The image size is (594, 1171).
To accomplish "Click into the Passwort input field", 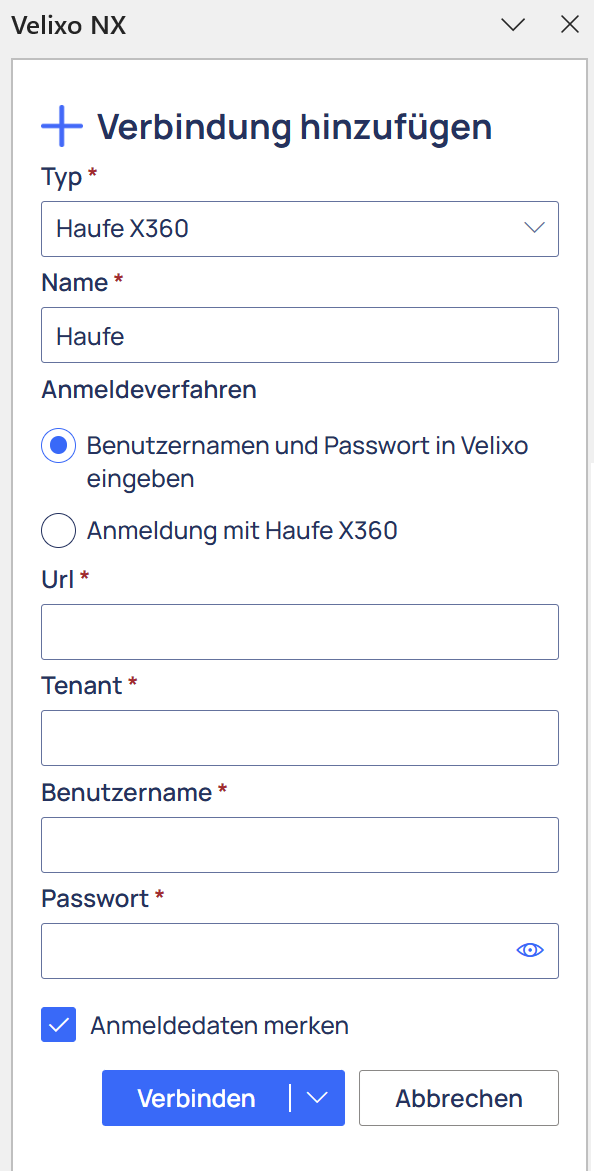I will coord(276,951).
